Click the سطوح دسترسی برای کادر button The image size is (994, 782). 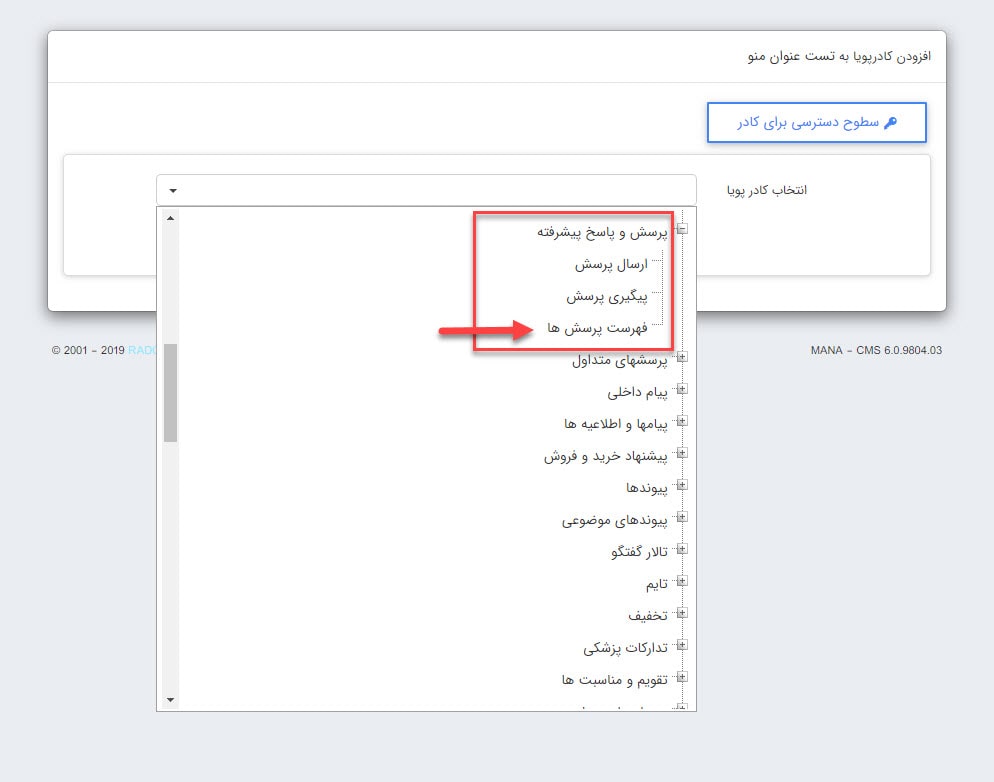pos(817,121)
